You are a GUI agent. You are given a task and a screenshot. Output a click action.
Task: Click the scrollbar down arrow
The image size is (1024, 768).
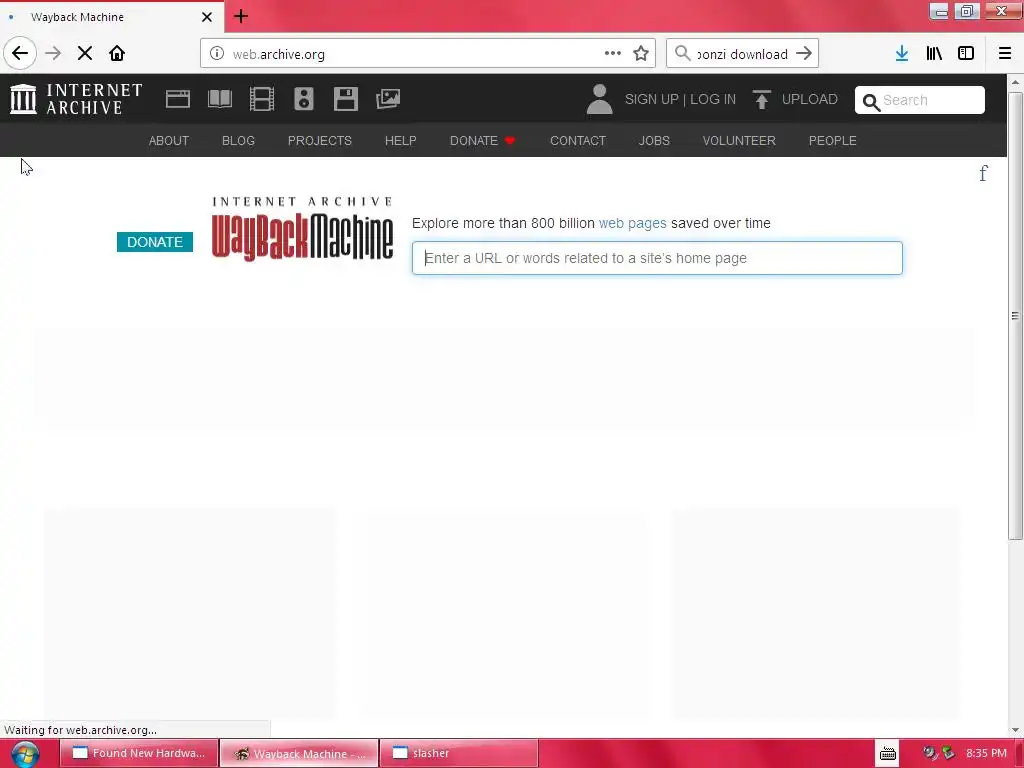click(1015, 729)
